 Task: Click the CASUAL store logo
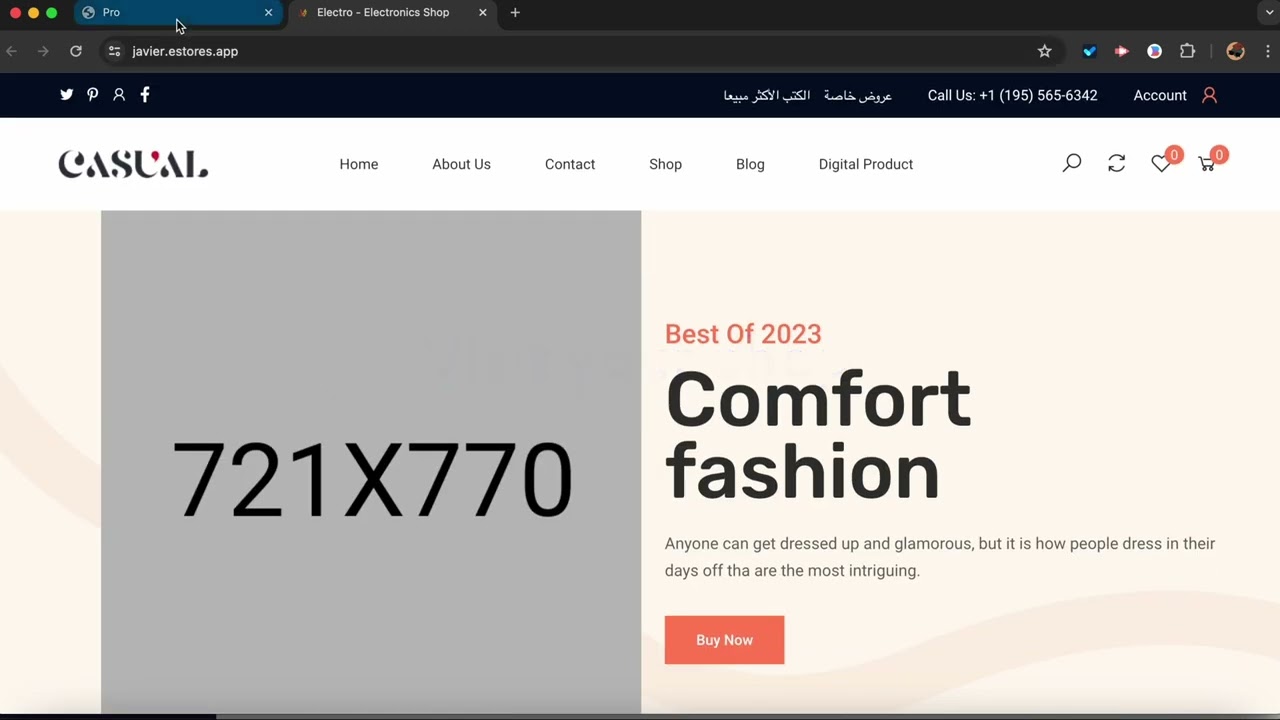[133, 164]
